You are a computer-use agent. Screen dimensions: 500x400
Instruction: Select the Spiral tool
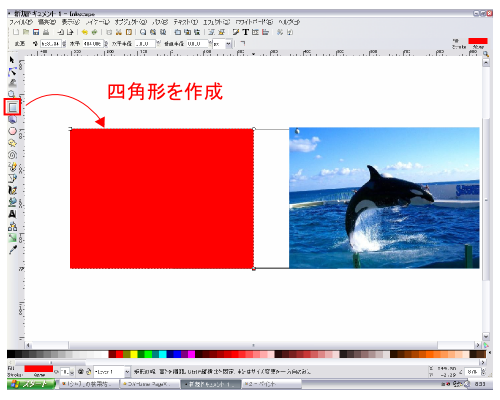[12, 155]
